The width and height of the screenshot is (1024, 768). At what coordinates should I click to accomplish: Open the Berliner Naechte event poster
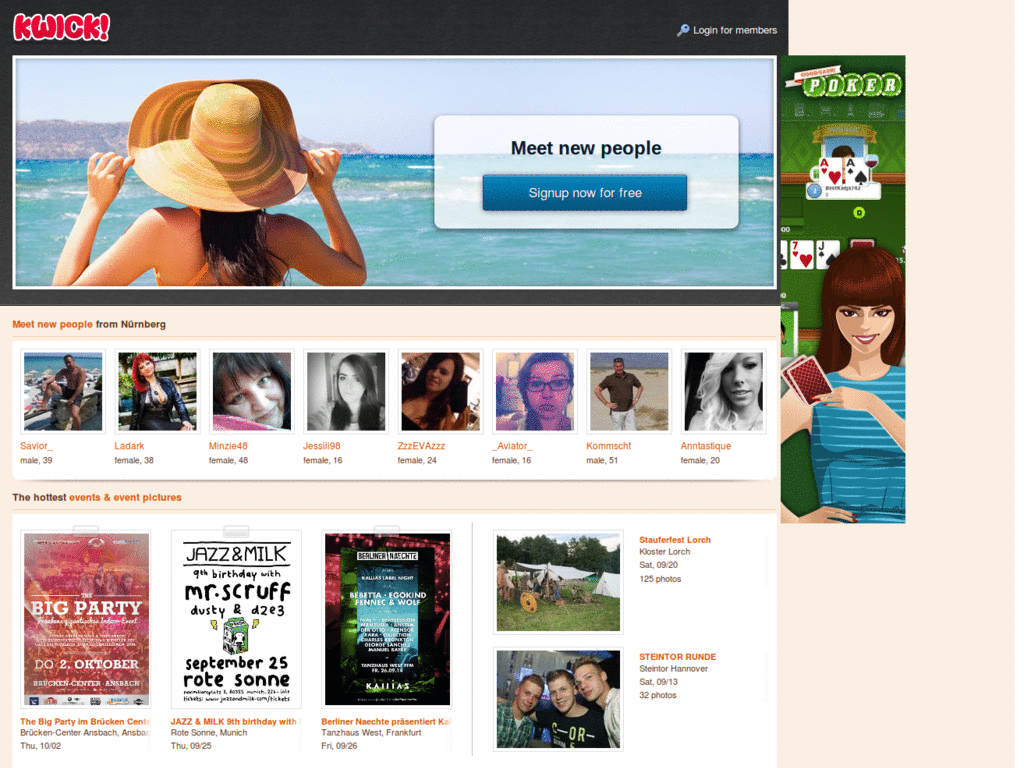pyautogui.click(x=387, y=619)
